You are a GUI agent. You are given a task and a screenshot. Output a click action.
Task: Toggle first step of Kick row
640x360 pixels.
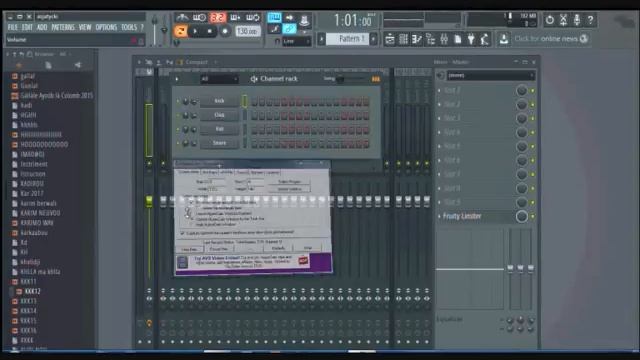[x=255, y=101]
